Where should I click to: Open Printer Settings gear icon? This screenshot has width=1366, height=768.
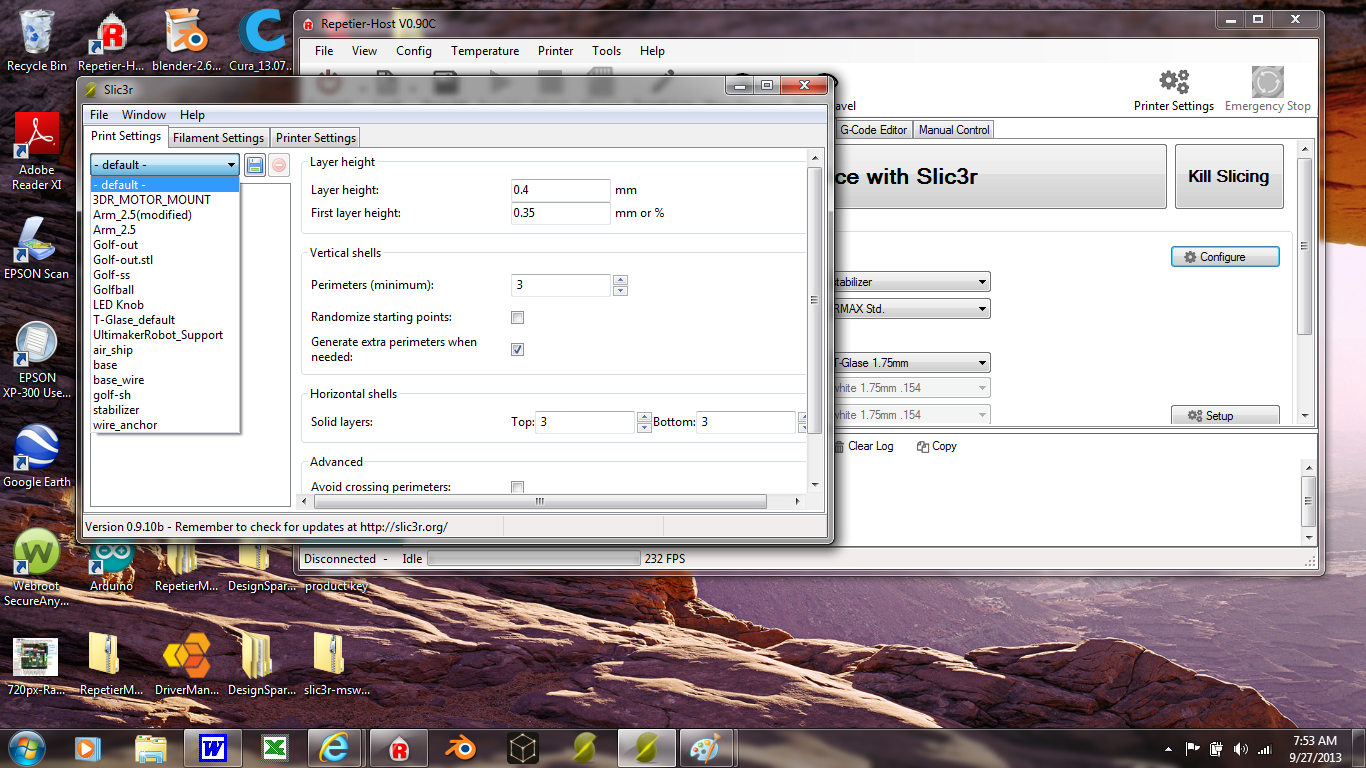pos(1173,83)
